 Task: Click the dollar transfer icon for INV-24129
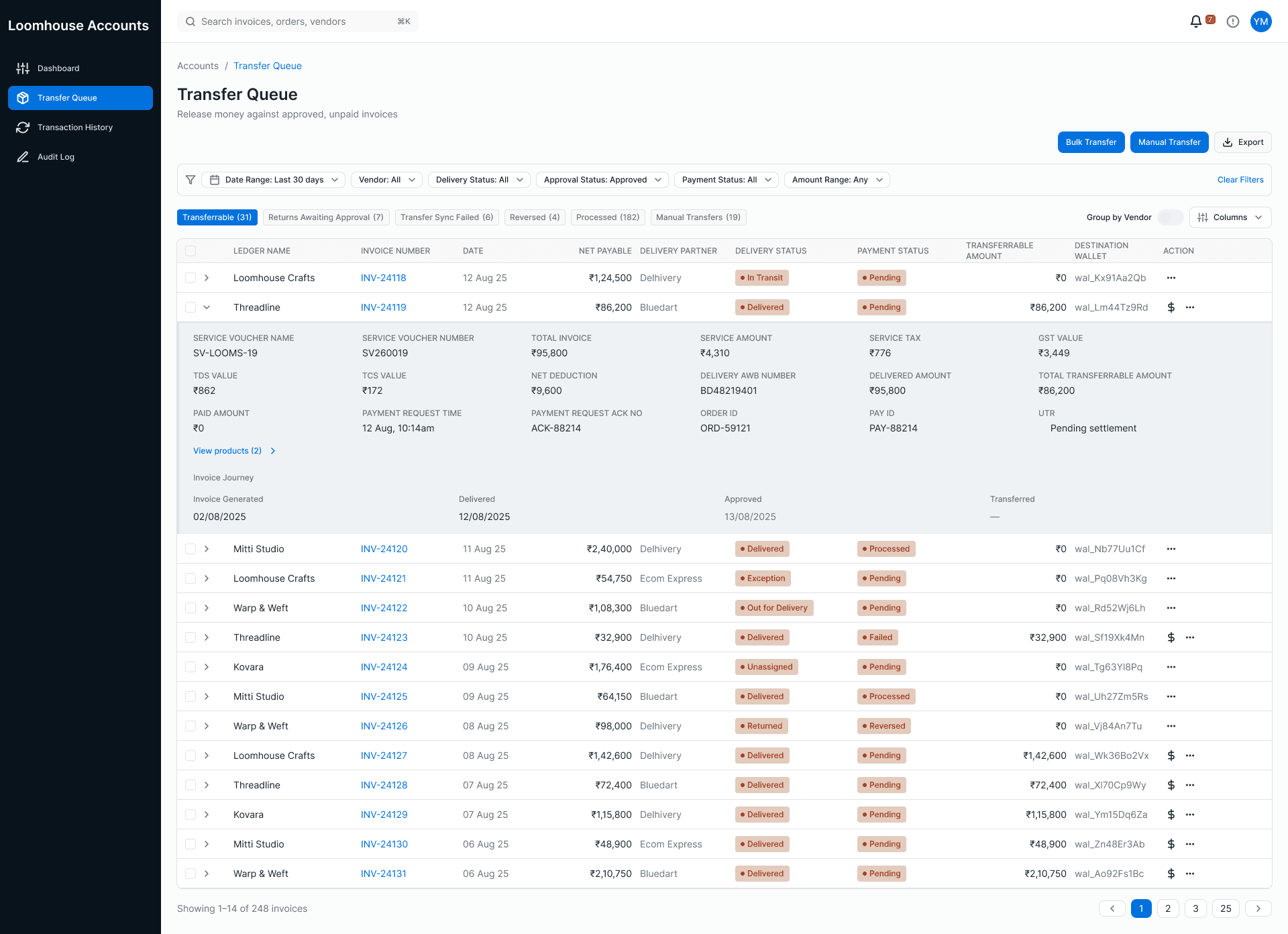pos(1171,815)
